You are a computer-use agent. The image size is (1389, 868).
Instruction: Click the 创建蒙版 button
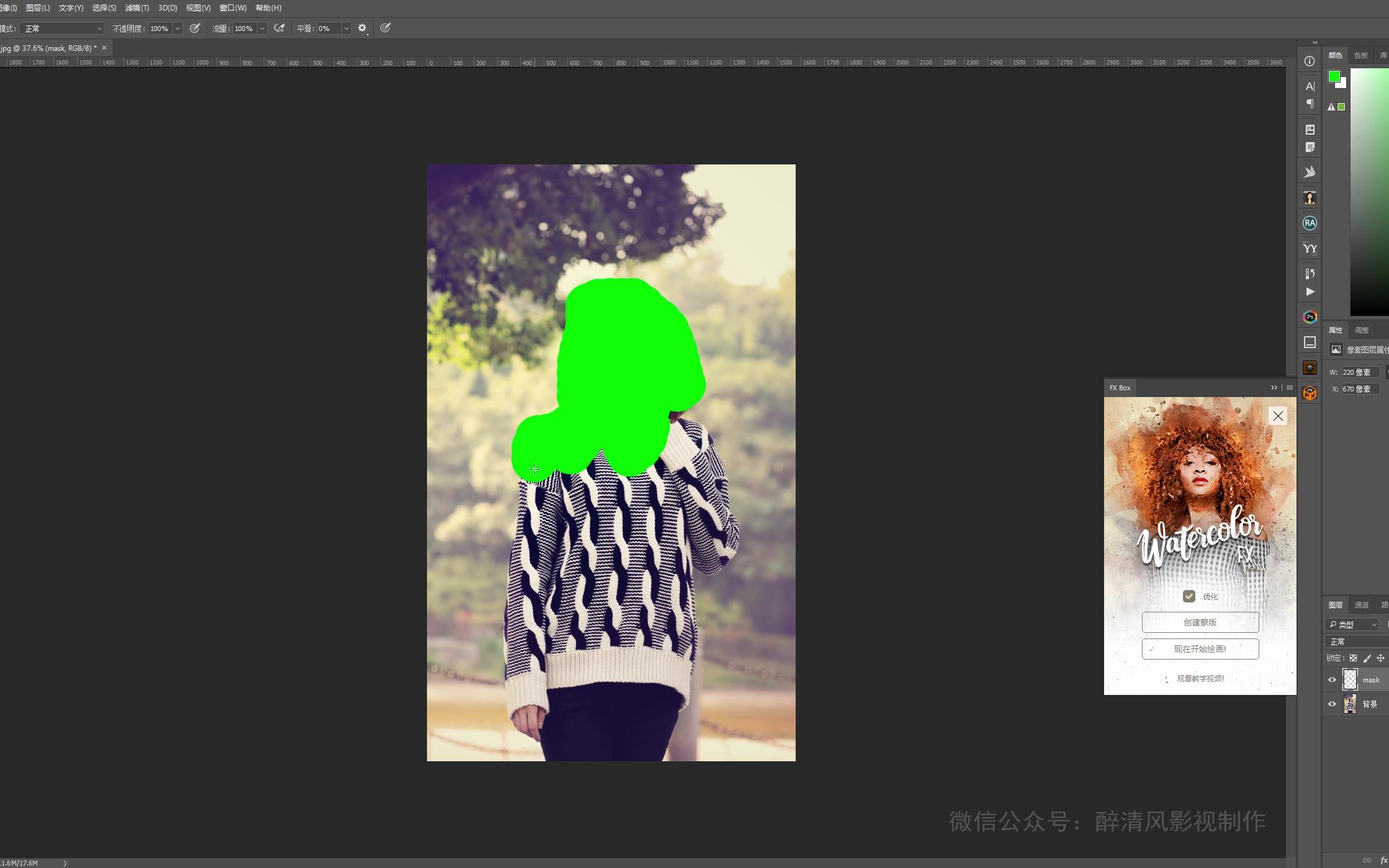coord(1200,622)
